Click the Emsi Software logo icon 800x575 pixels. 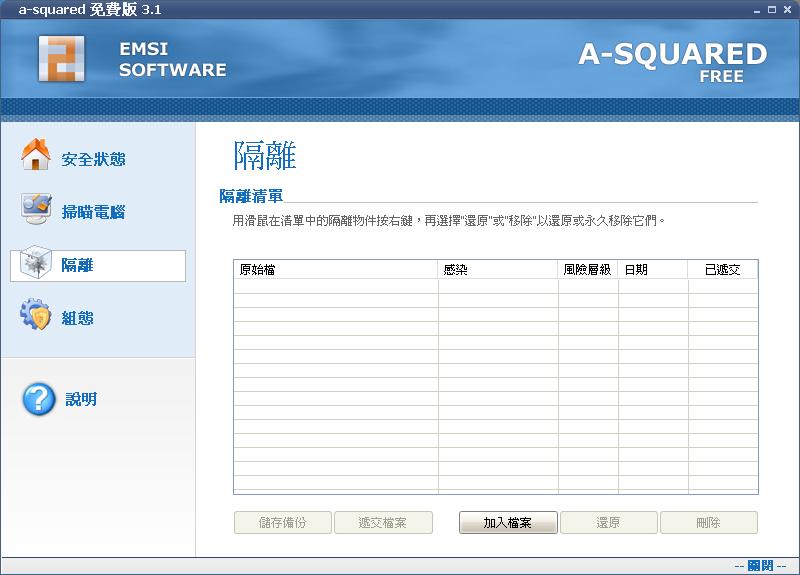click(x=61, y=59)
